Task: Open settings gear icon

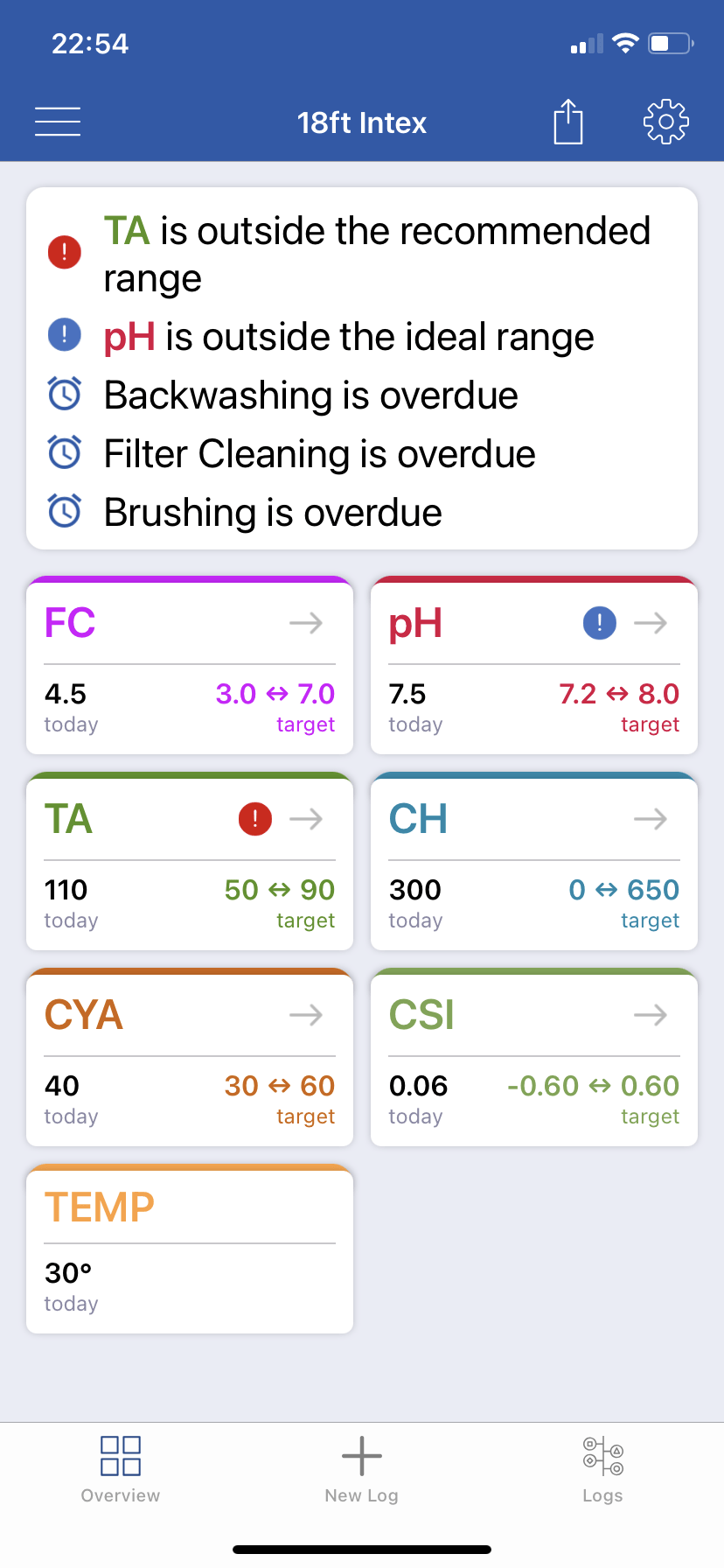Action: click(x=666, y=122)
